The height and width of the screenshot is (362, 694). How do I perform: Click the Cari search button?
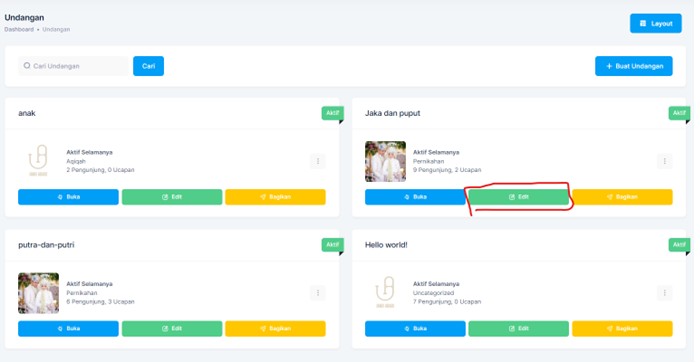pos(148,66)
